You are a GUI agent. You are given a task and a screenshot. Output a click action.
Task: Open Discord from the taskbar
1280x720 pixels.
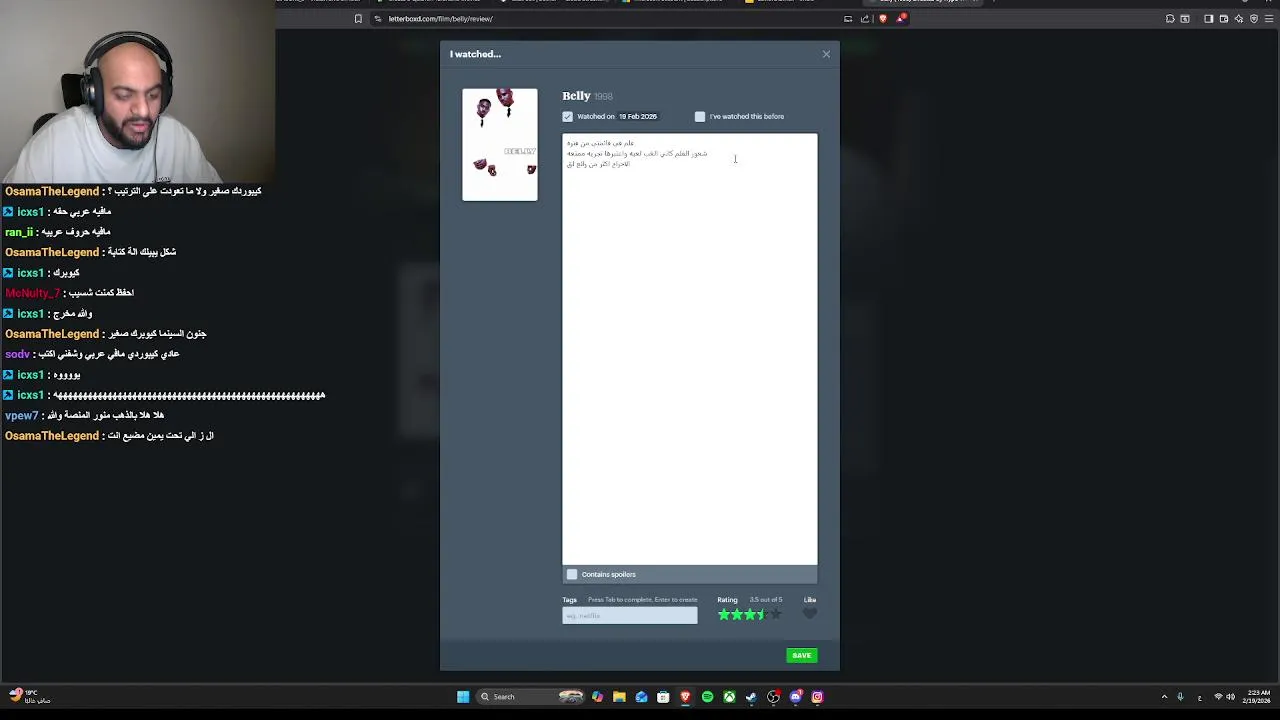(x=795, y=697)
